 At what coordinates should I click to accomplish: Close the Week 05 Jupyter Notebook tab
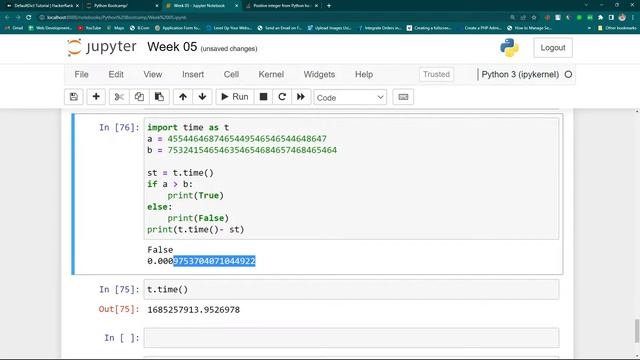(237, 6)
